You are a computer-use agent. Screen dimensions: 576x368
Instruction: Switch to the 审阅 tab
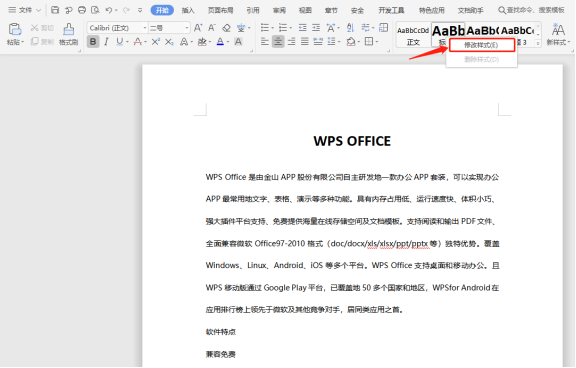pos(279,10)
